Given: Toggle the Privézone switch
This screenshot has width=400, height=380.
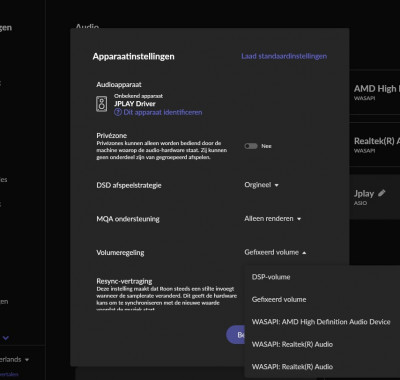Looking at the screenshot, I should 251,146.
